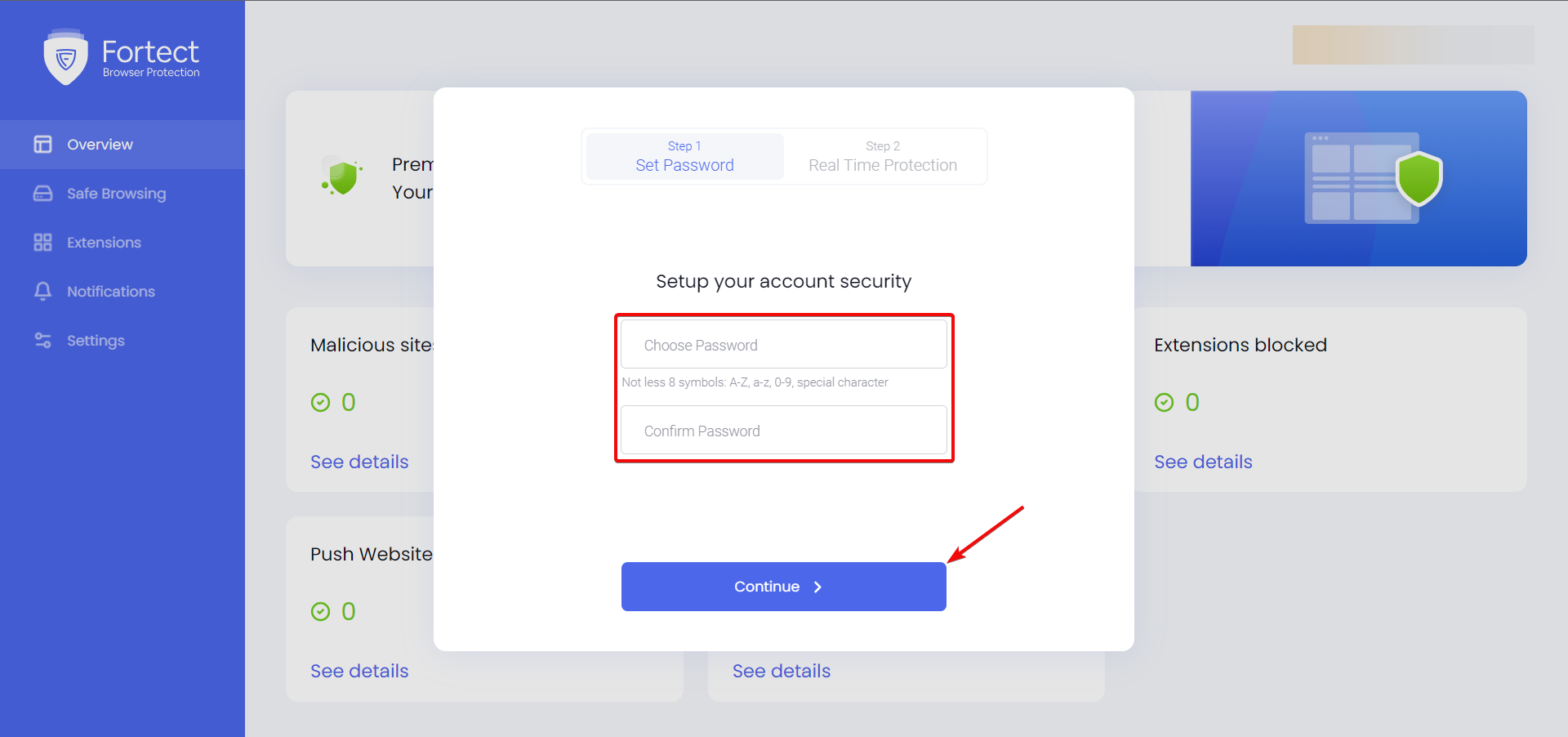Click the Notifications bell icon
Screen dimensions: 1568x737
click(42, 292)
